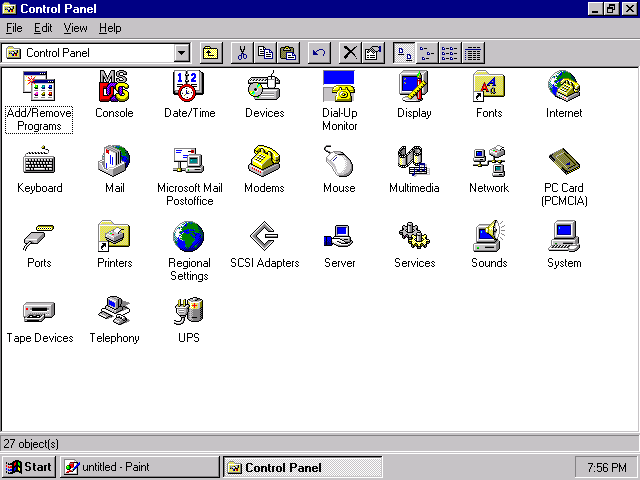Click the 7:56 PM taskbar clock
The height and width of the screenshot is (480, 640).
606,467
